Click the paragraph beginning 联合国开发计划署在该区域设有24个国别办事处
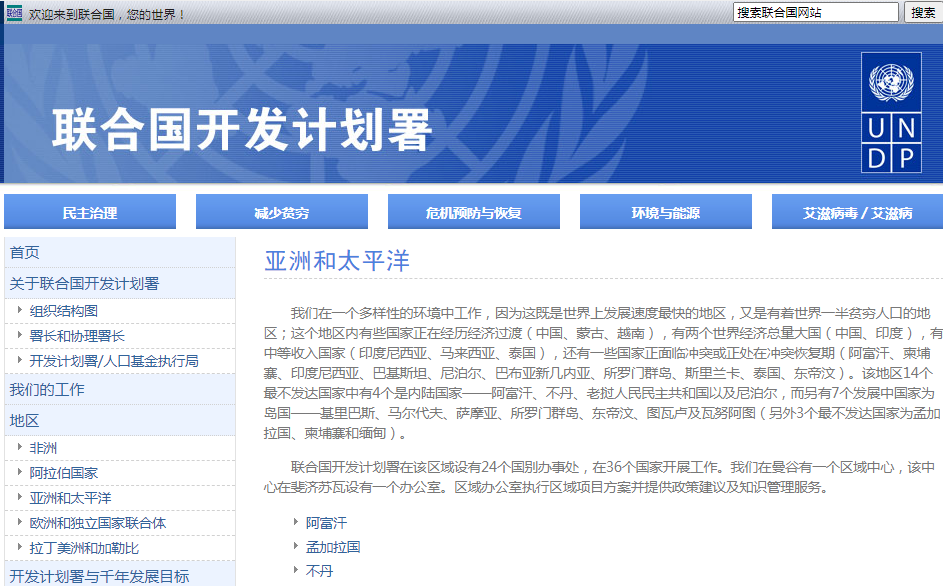 [x=600, y=477]
